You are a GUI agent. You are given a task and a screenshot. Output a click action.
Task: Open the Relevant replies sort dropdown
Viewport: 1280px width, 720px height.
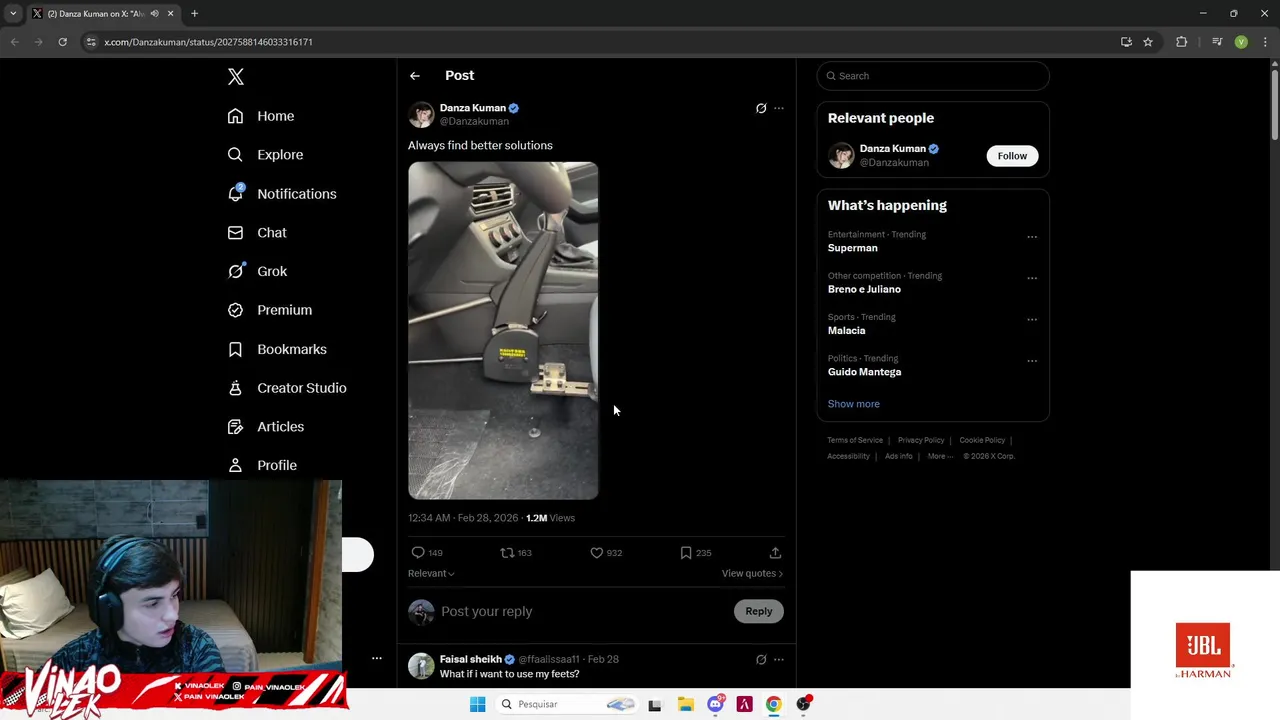[x=431, y=573]
